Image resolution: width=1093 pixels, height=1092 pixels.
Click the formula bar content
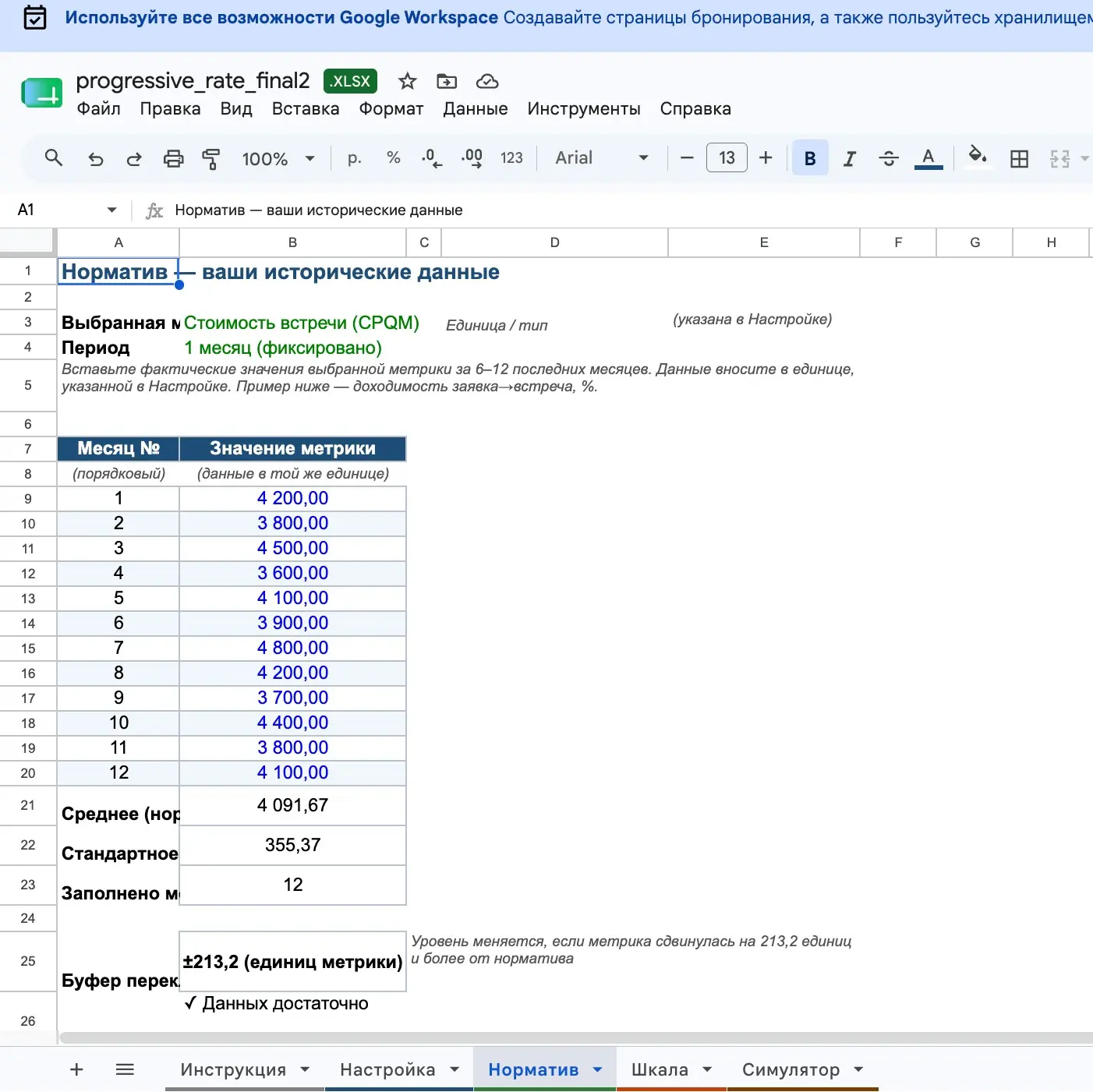(x=319, y=210)
